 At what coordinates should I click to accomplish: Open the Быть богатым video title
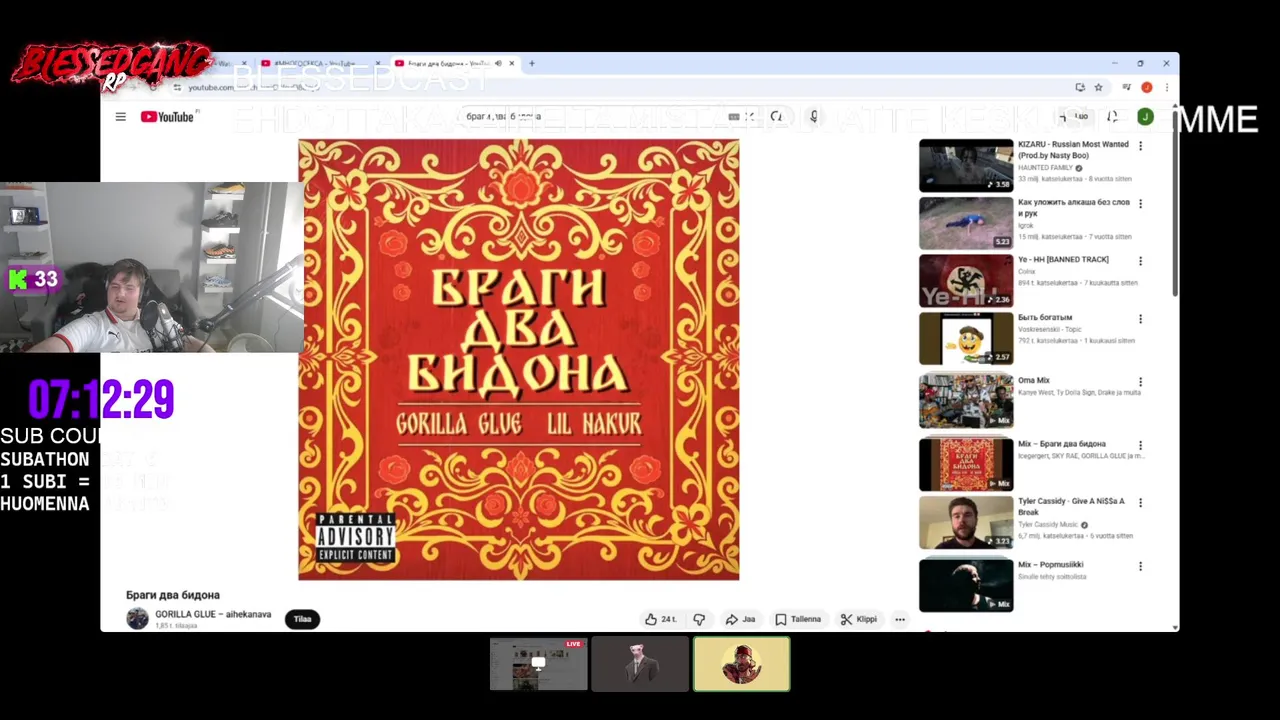(1045, 317)
